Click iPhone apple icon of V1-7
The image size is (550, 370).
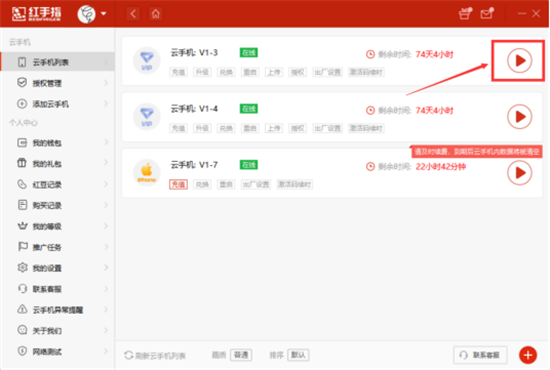coord(147,173)
